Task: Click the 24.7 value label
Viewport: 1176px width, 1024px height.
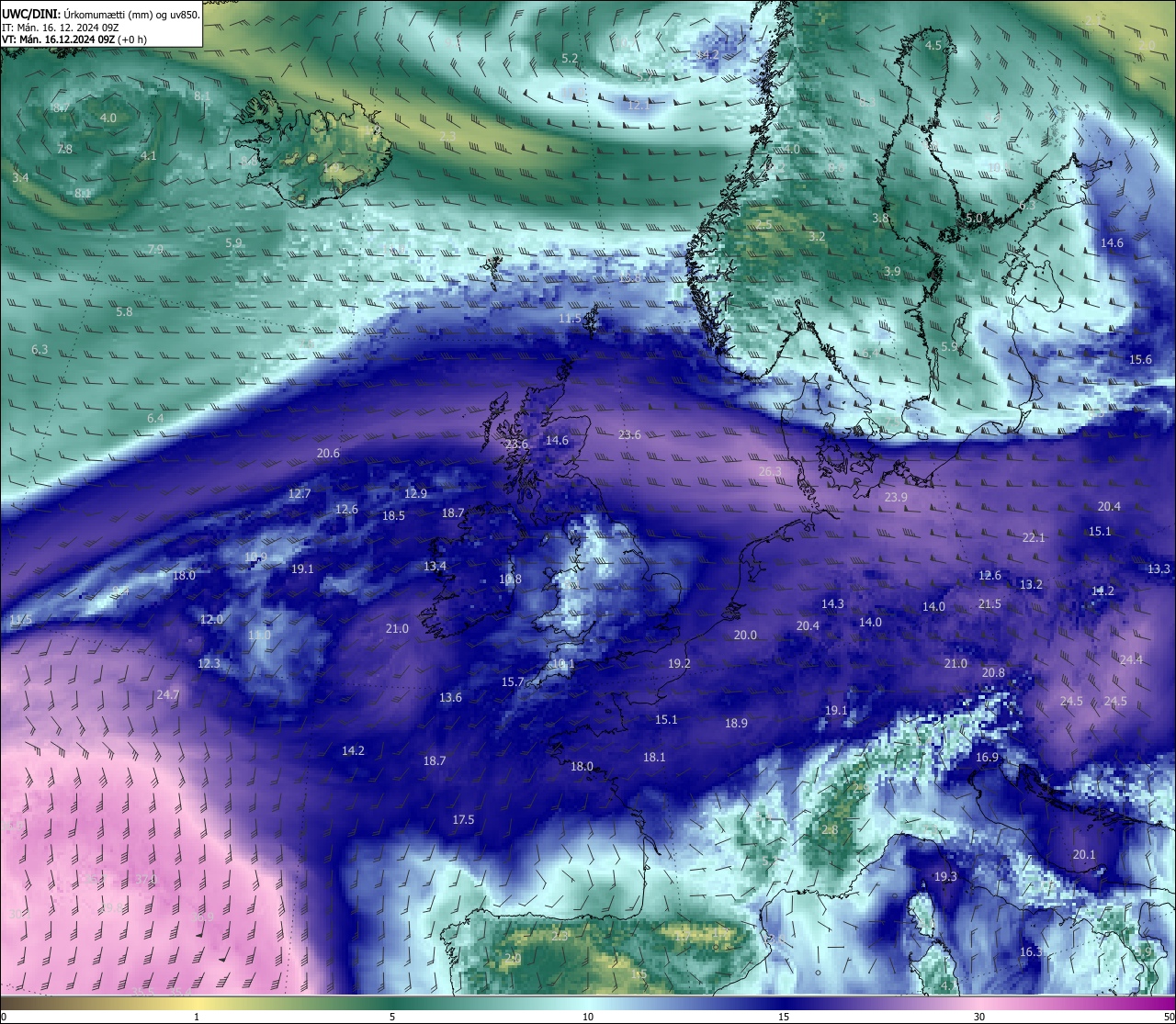Action: pyautogui.click(x=167, y=695)
